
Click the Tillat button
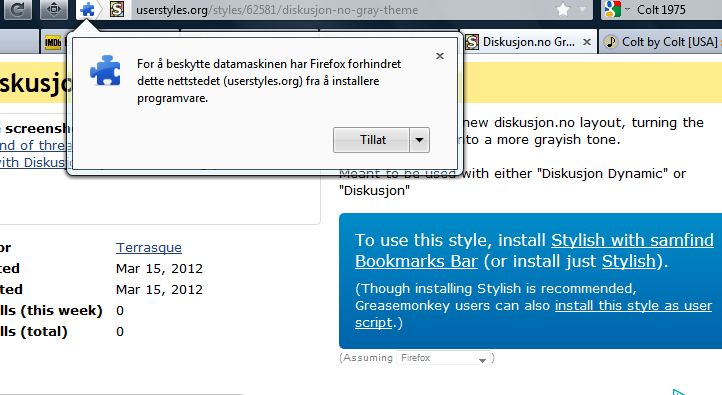point(372,140)
